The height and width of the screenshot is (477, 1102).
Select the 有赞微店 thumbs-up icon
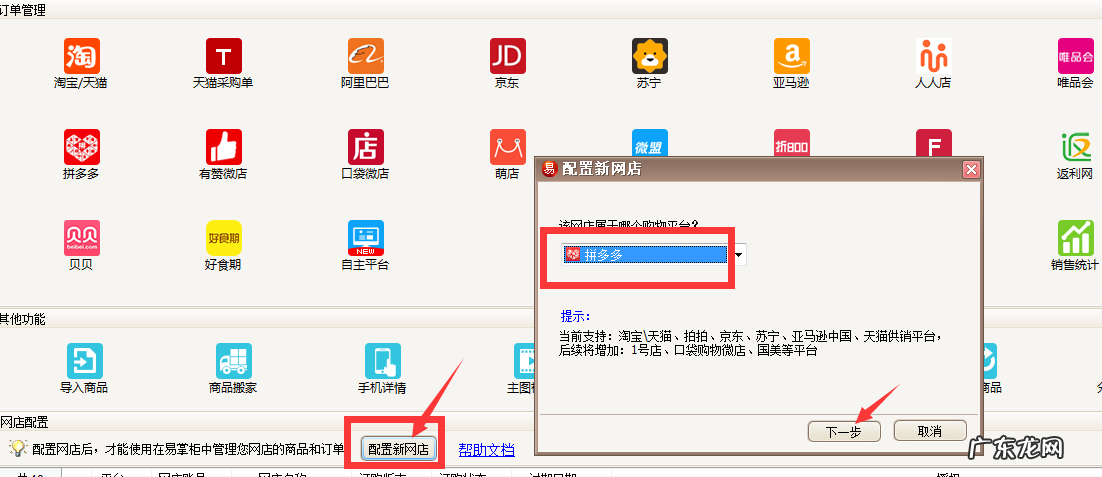tap(223, 147)
